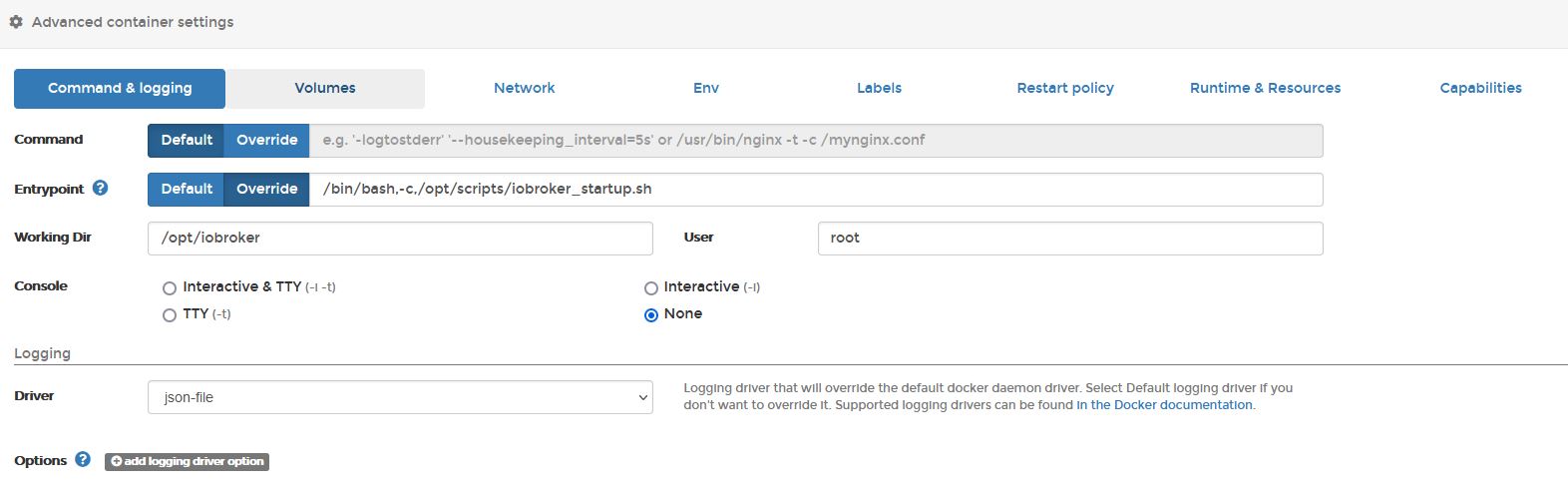Open the Docker documentation link
This screenshot has width=1568, height=497.
click(x=1164, y=405)
